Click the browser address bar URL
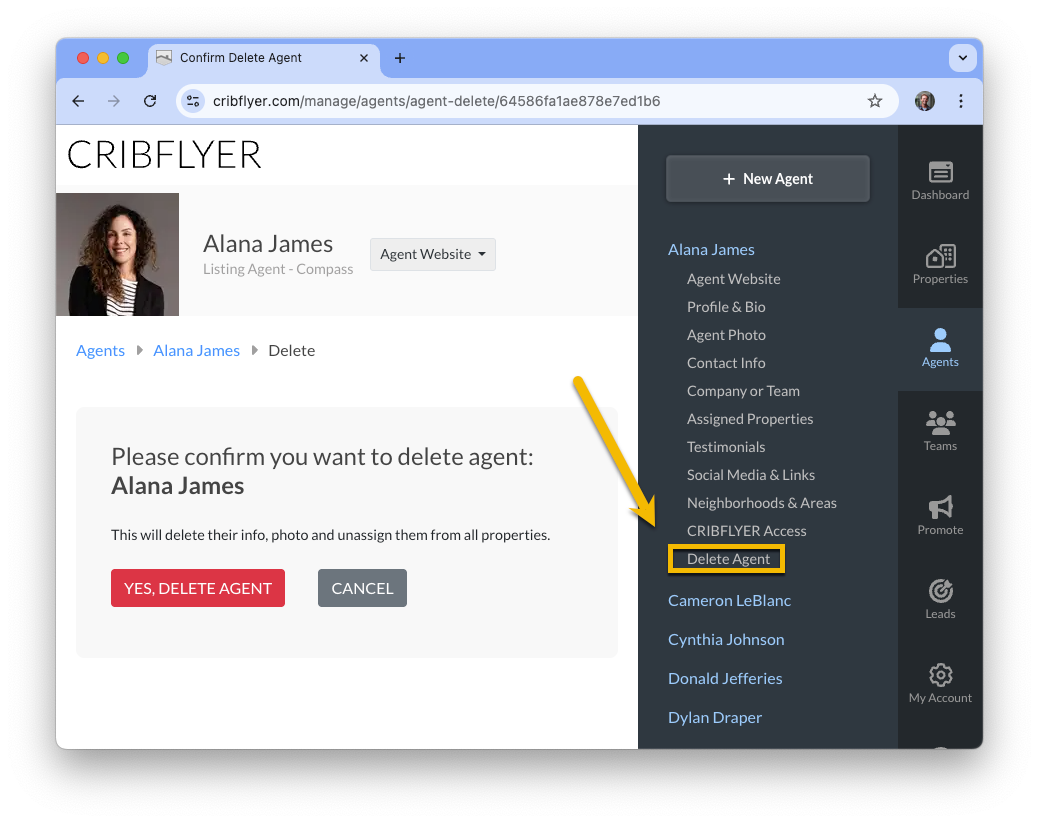Image resolution: width=1039 pixels, height=823 pixels. tap(436, 101)
